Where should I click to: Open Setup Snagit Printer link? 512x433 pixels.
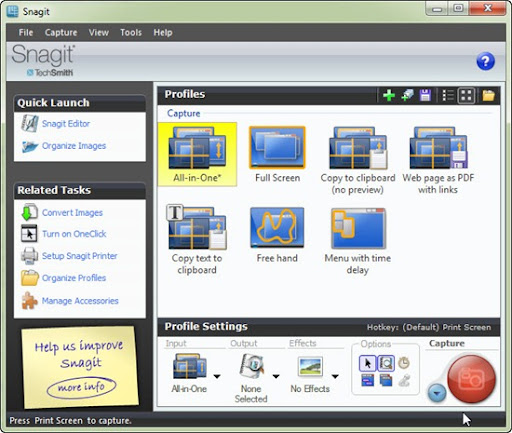pyautogui.click(x=80, y=256)
